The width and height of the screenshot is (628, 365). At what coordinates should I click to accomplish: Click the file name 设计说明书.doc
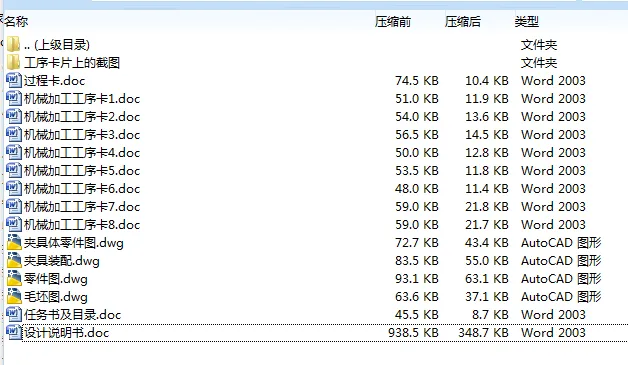click(66, 333)
